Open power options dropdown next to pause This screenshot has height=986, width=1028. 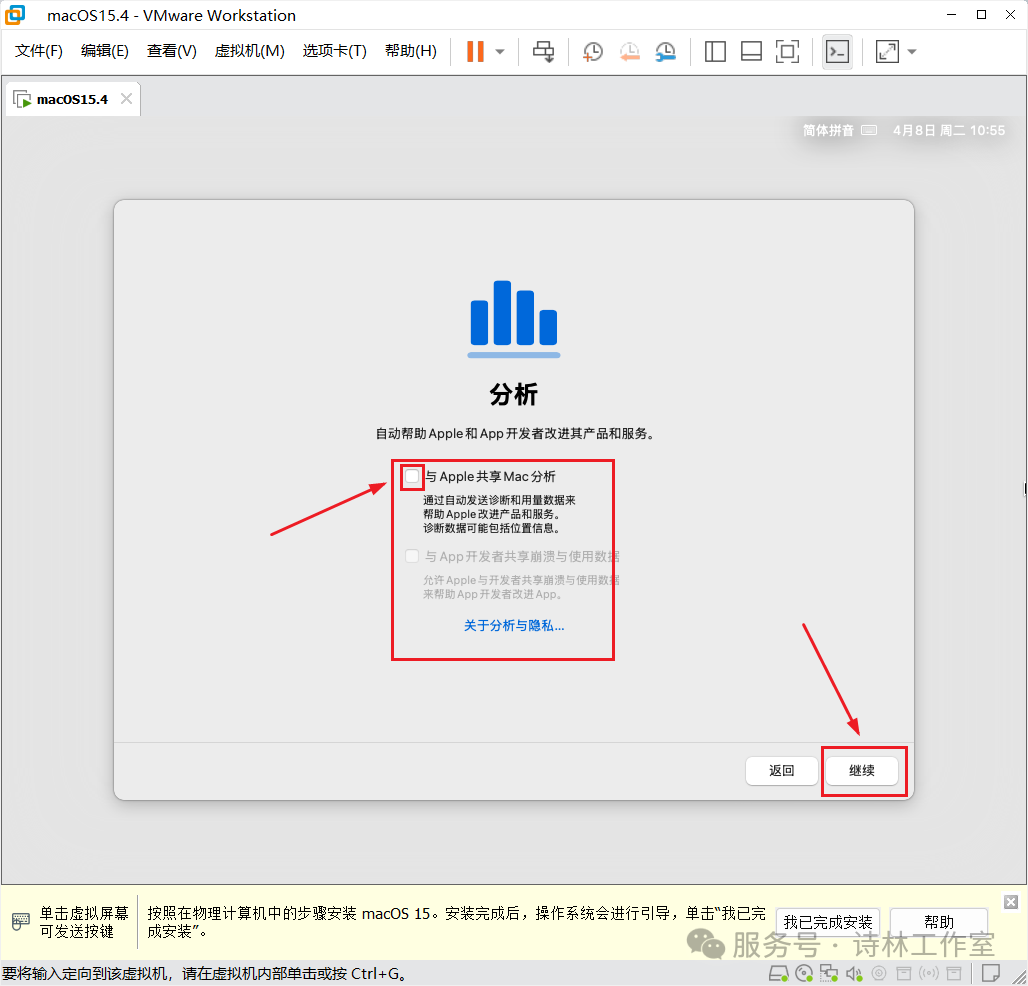click(x=500, y=51)
